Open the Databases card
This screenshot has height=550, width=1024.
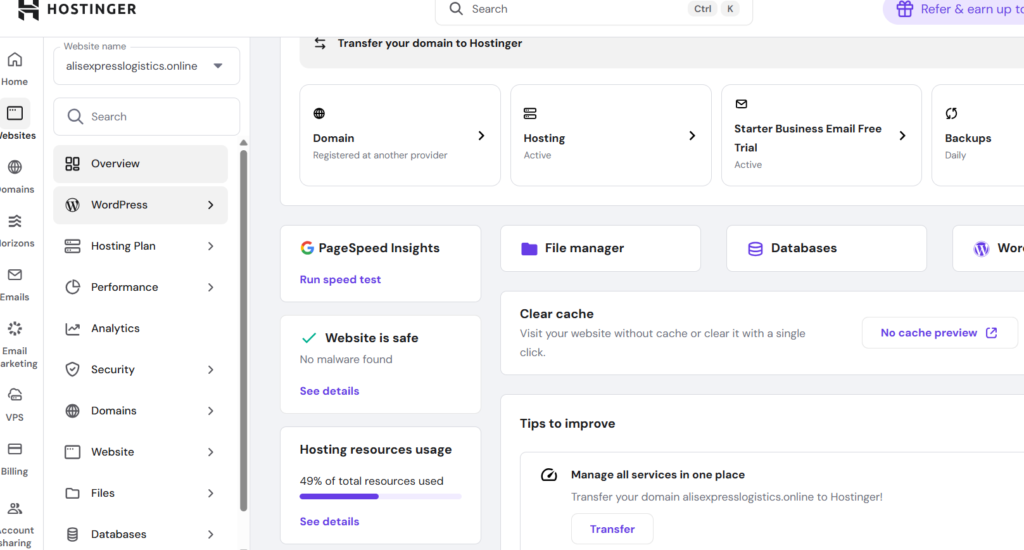826,248
